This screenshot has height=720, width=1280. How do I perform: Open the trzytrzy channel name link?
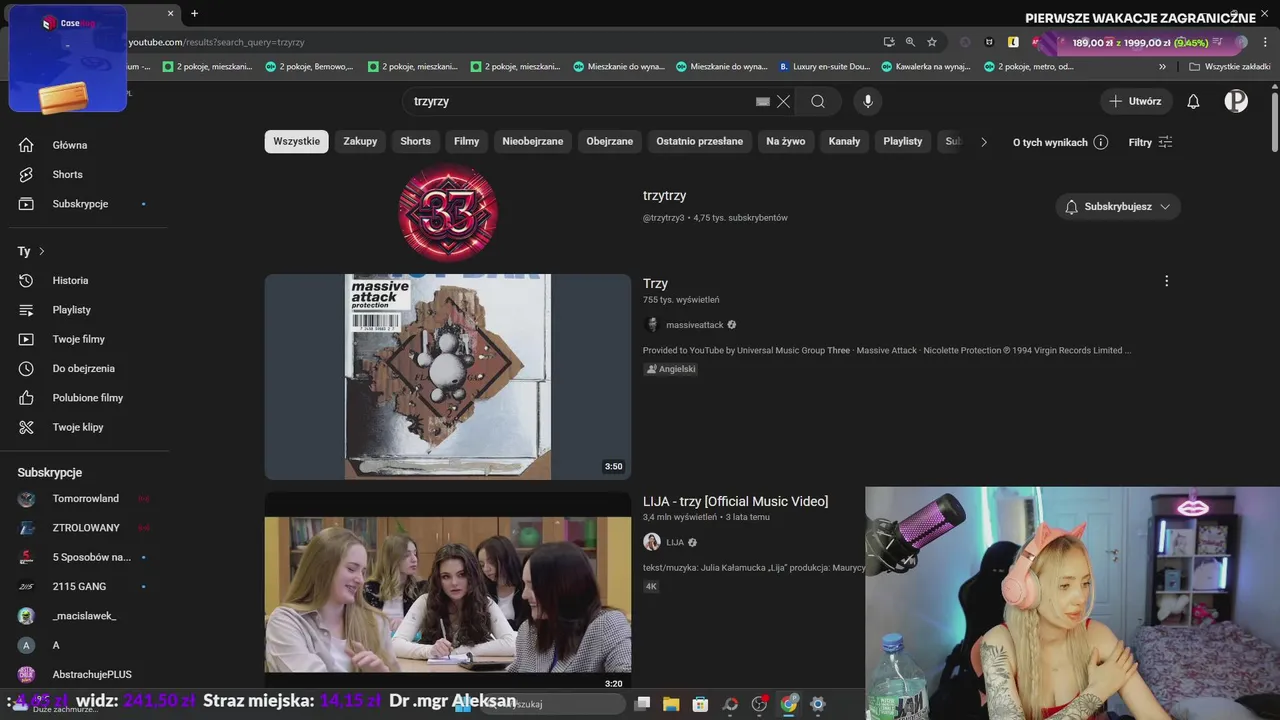pos(664,196)
